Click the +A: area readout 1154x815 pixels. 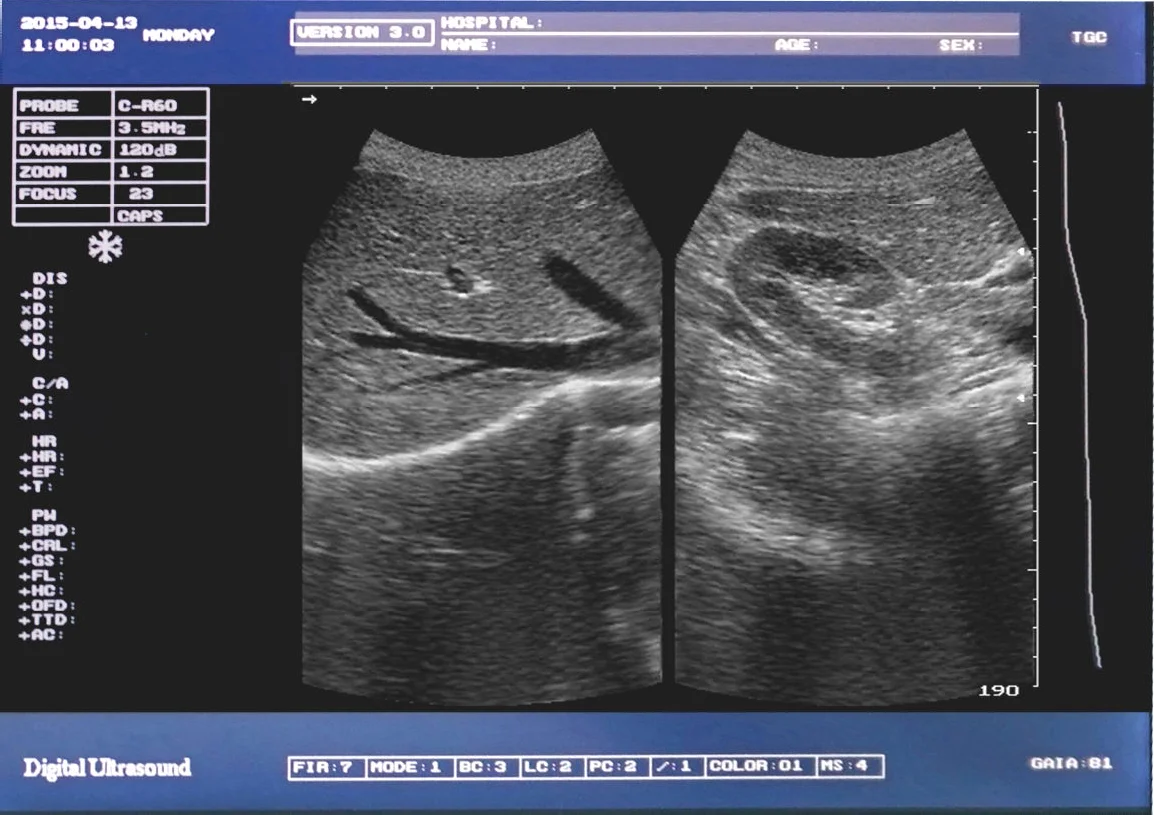click(37, 414)
